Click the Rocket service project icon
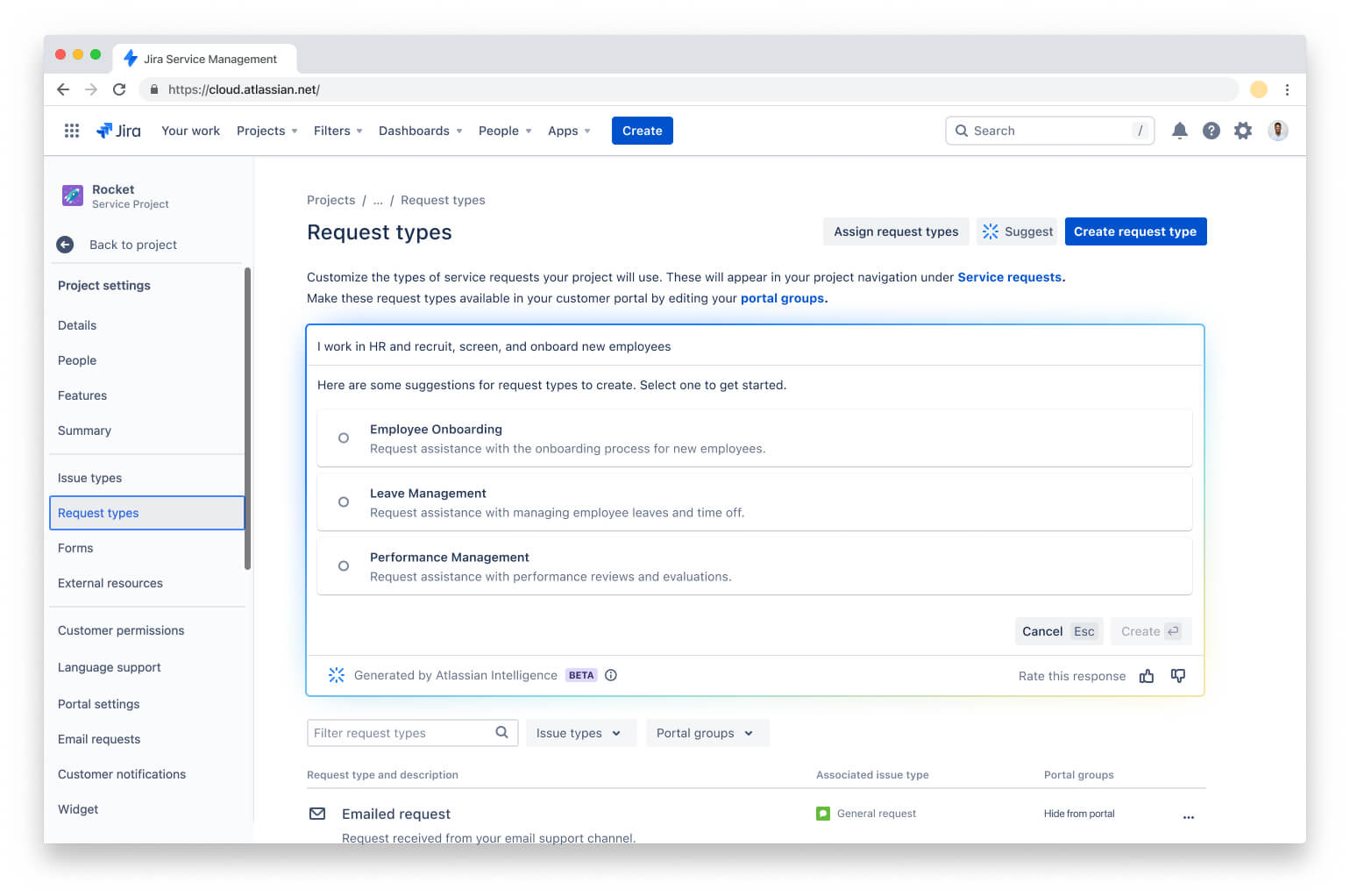This screenshot has height=896, width=1350. (72, 195)
